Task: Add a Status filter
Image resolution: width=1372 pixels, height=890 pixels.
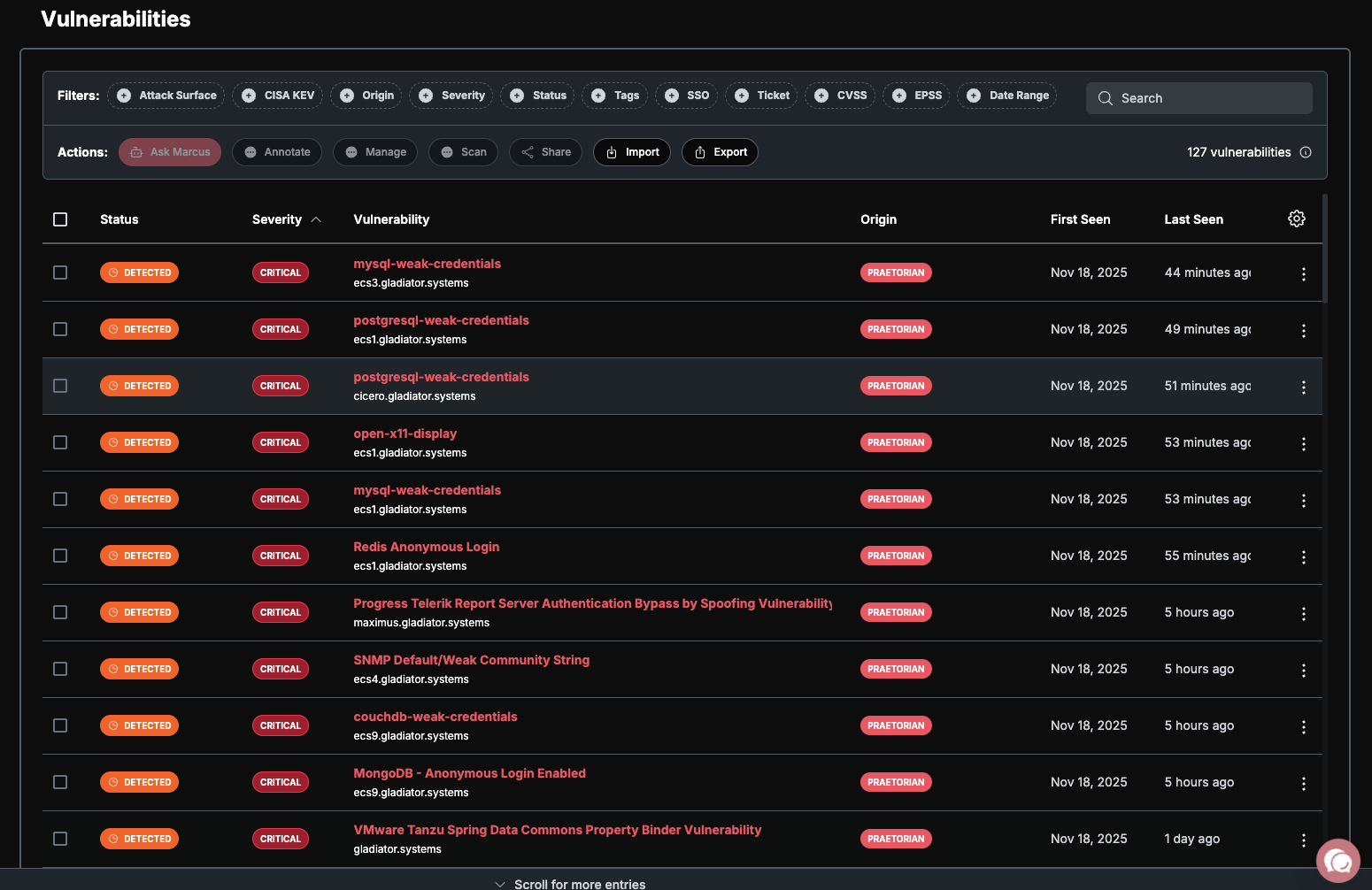Action: click(537, 96)
